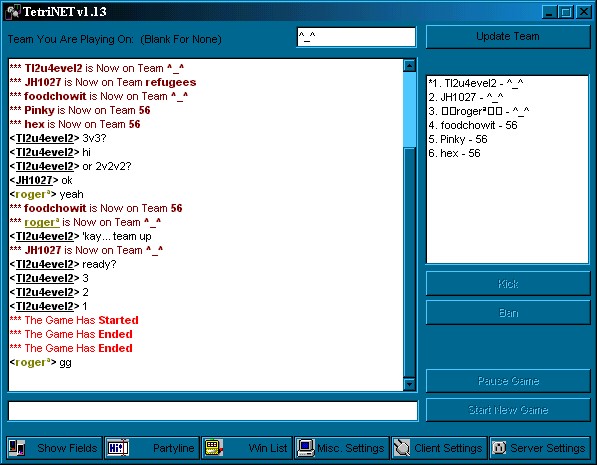Click the 'Team You Are Playing On' label
Viewport: 597px width, 465px height.
[115, 39]
